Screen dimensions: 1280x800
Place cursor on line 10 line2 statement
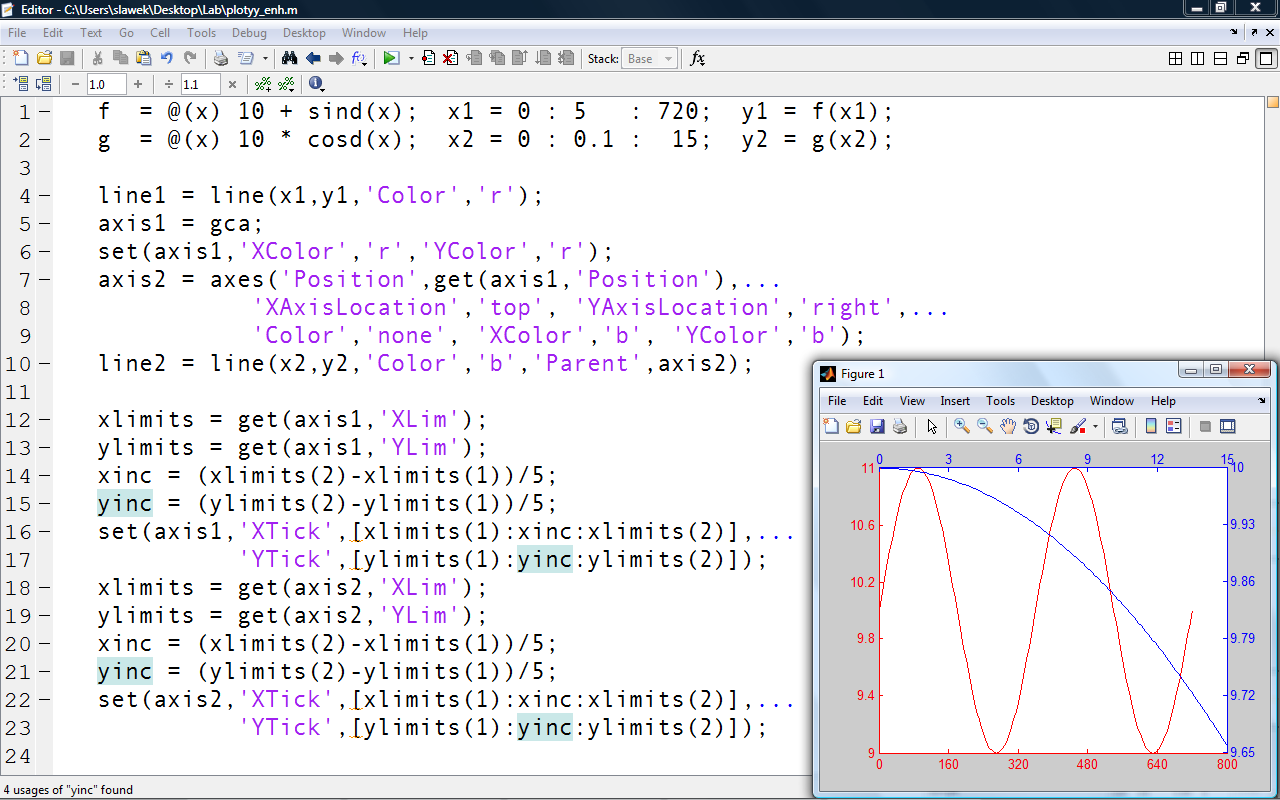(425, 364)
